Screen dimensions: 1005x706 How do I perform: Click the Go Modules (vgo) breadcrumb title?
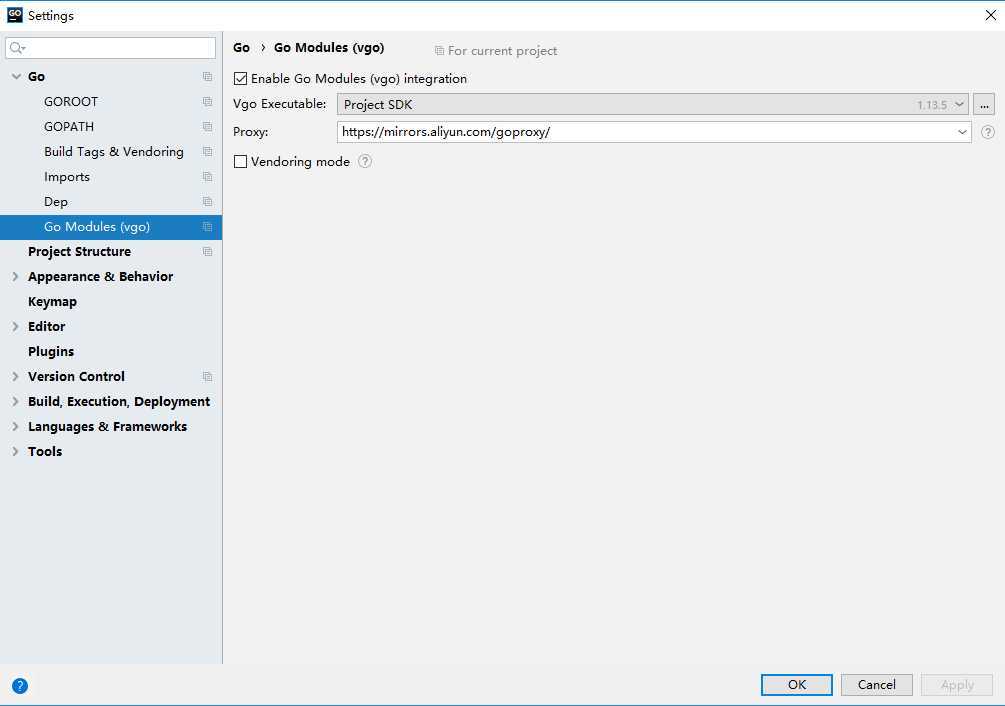[x=329, y=47]
